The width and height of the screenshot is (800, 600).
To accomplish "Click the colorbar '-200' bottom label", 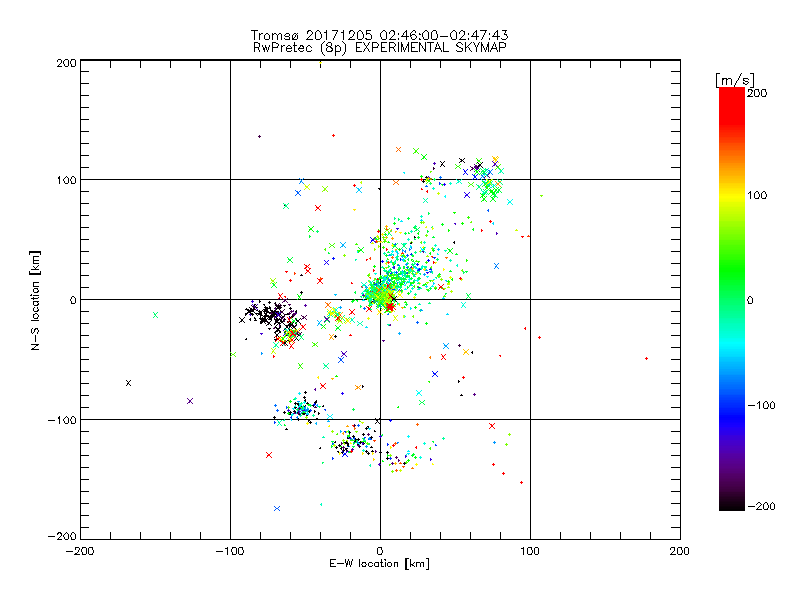I will (761, 506).
